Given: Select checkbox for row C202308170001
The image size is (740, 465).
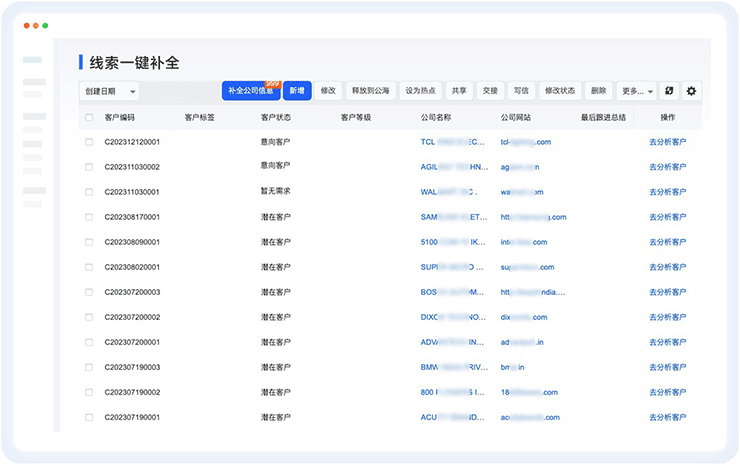Looking at the screenshot, I should point(89,217).
